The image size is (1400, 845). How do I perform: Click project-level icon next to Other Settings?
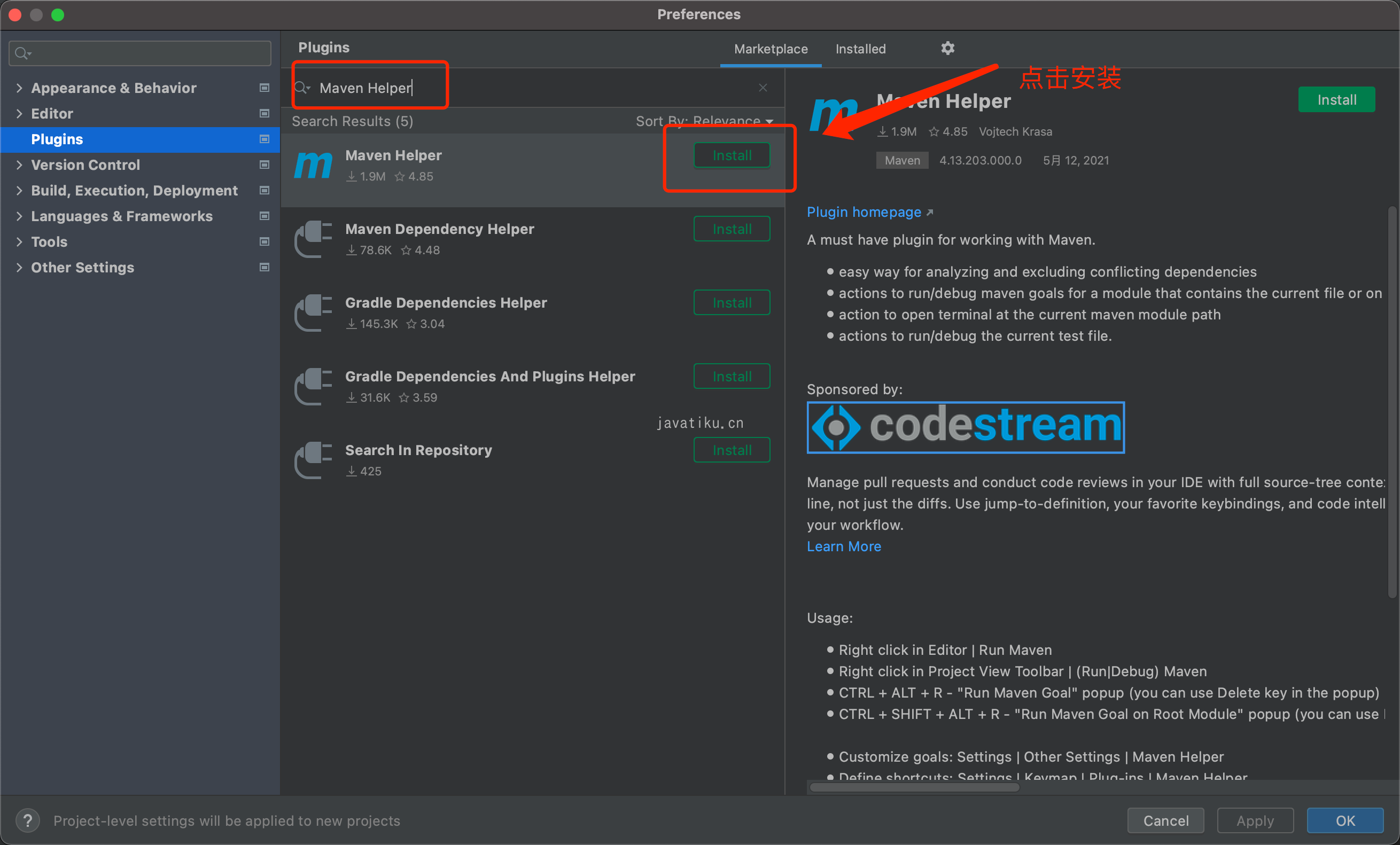pos(264,267)
